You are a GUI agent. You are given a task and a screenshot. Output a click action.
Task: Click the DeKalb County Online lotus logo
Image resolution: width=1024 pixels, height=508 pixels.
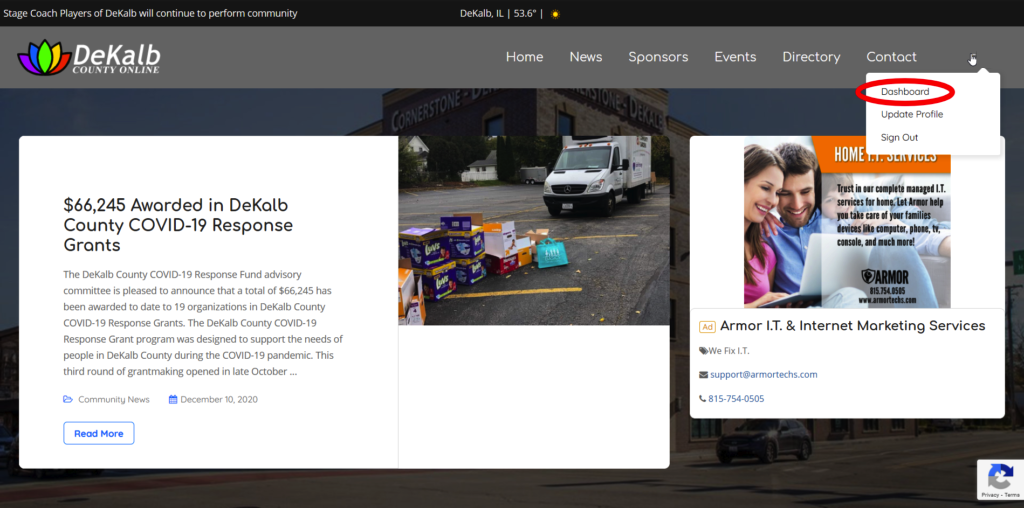click(x=44, y=58)
